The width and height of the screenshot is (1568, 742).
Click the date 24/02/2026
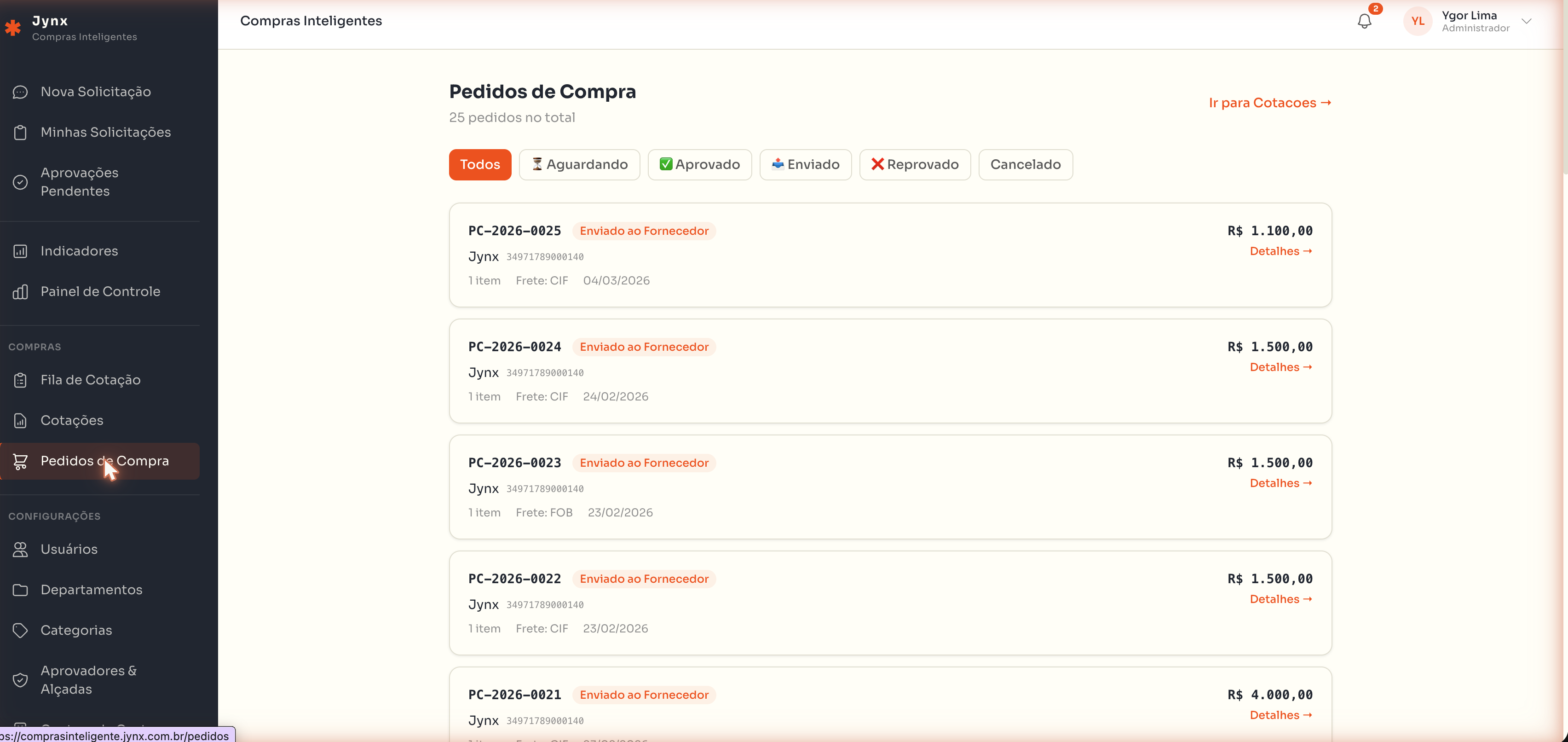[x=616, y=397]
